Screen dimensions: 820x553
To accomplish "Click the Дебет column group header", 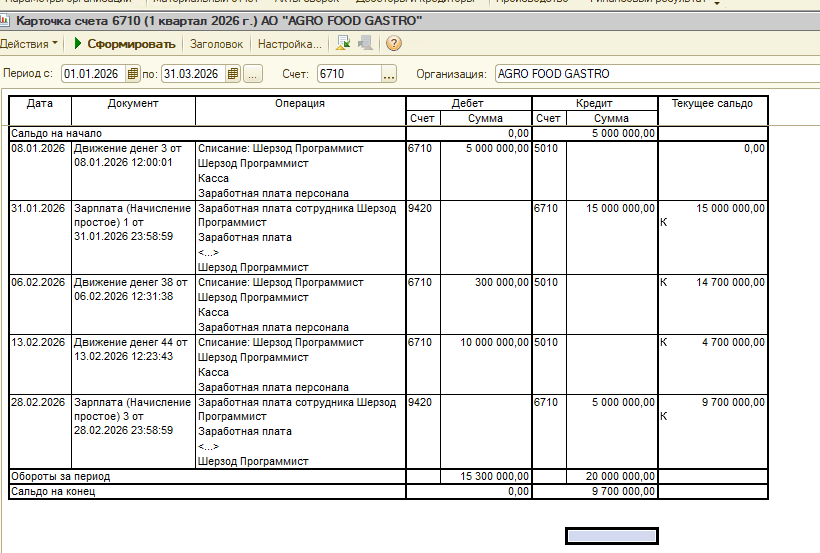I will pos(468,104).
